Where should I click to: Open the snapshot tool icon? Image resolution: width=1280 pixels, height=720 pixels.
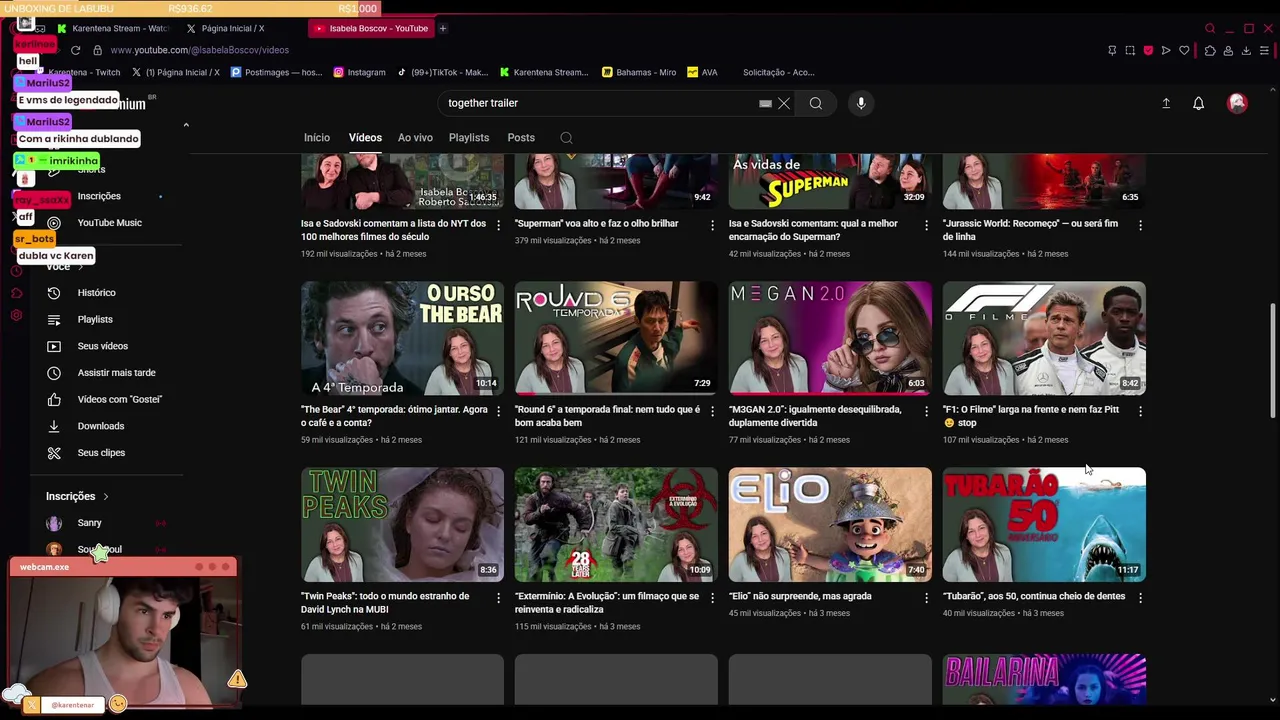[x=1130, y=50]
